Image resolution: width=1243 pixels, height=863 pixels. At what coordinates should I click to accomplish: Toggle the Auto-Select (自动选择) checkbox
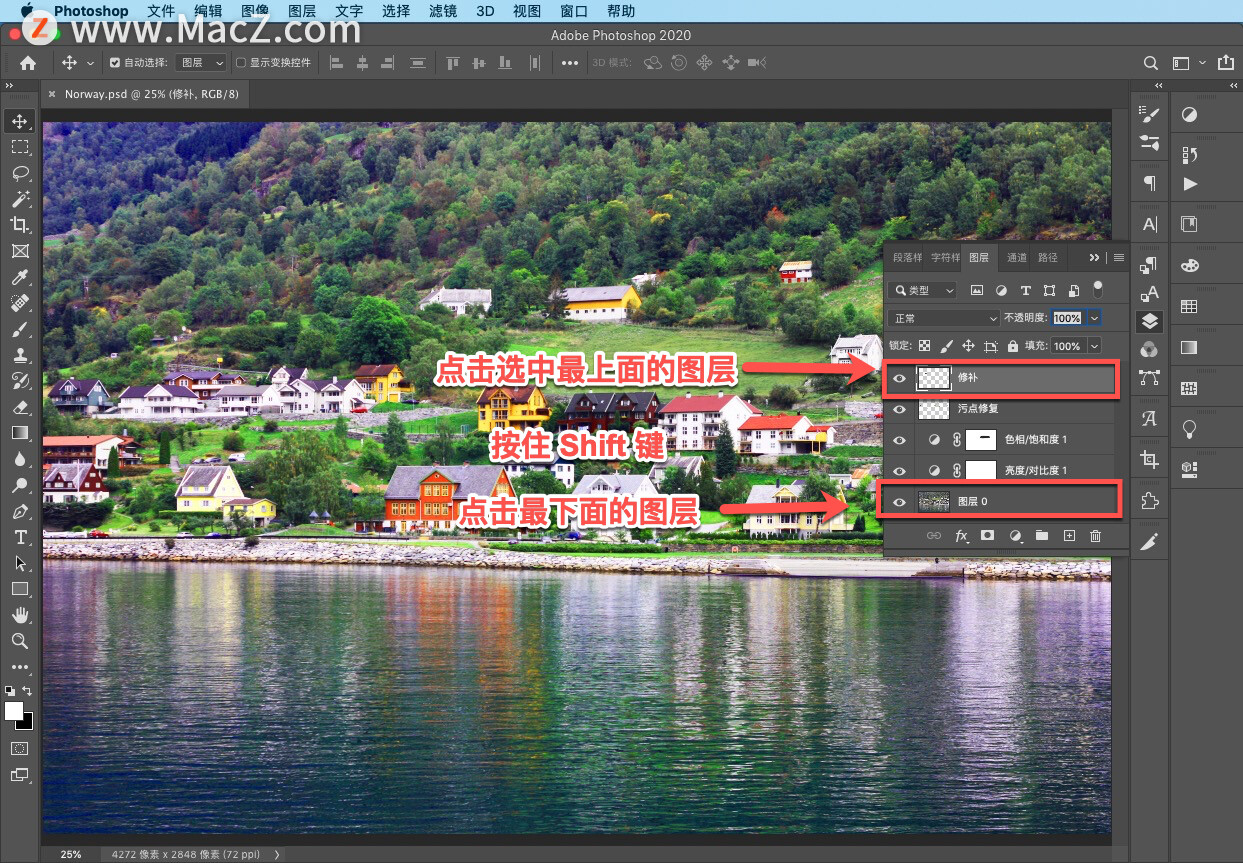click(x=115, y=62)
